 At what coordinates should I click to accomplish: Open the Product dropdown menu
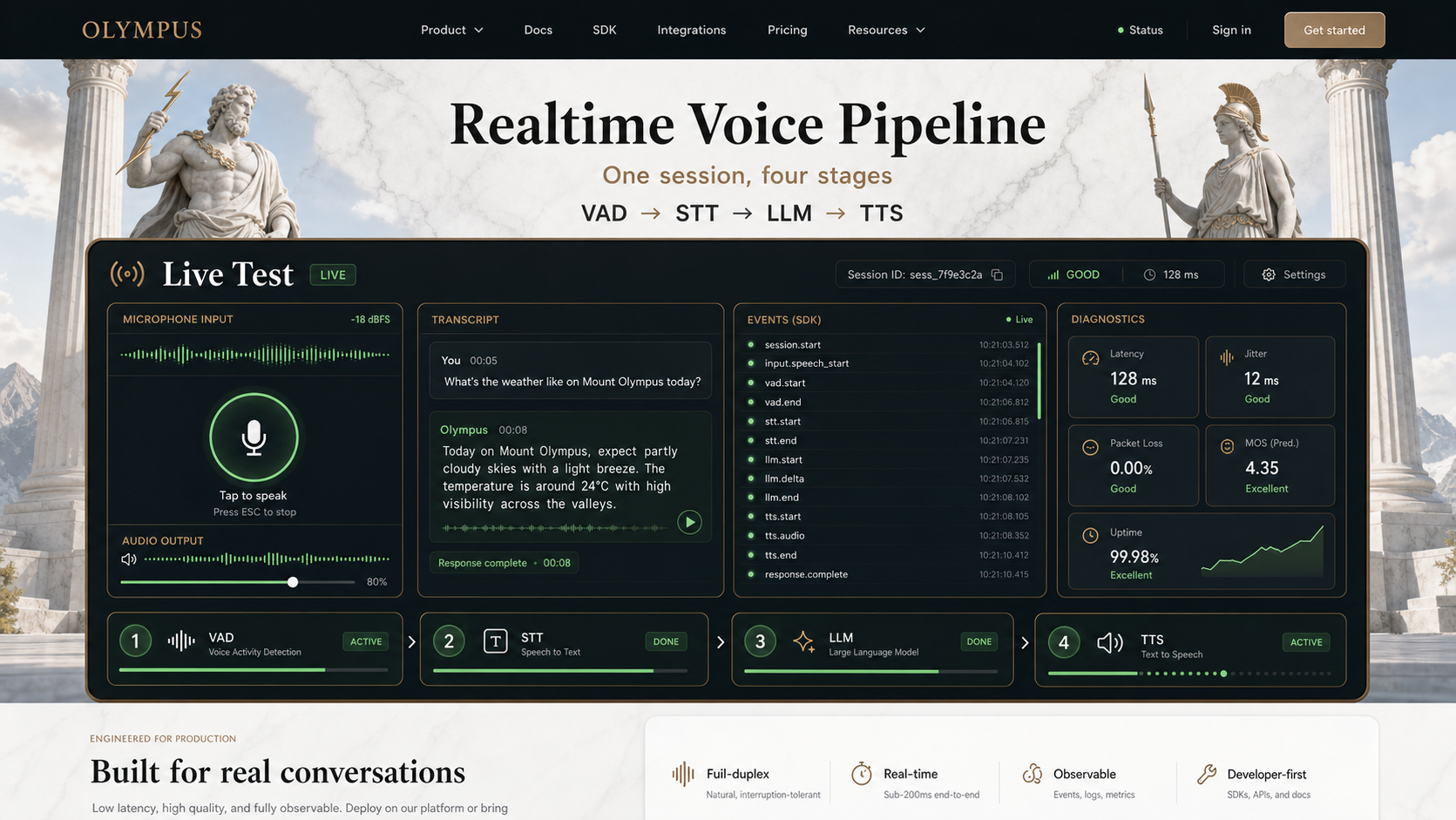tap(451, 30)
